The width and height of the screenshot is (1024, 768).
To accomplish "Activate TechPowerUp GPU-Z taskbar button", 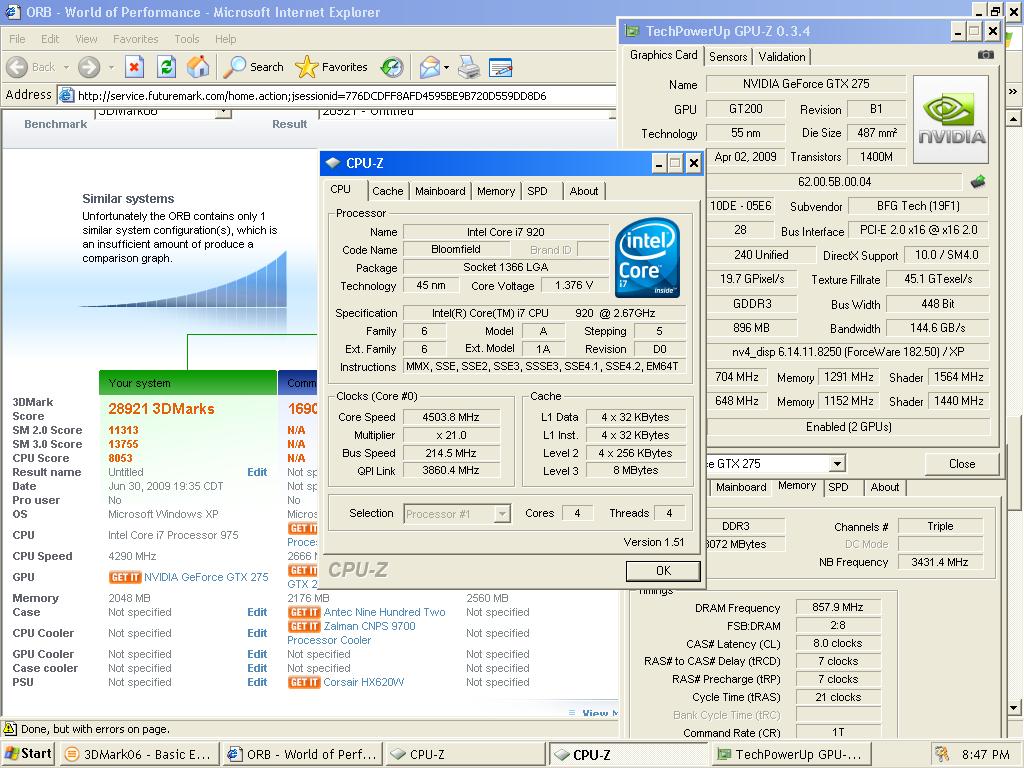I will click(793, 754).
